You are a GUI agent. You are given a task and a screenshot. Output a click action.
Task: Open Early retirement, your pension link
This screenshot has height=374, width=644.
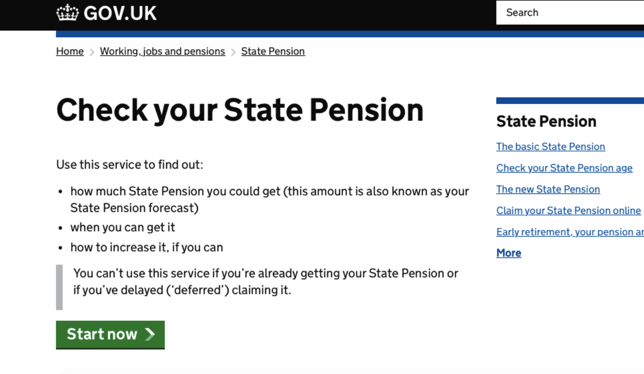pos(570,232)
